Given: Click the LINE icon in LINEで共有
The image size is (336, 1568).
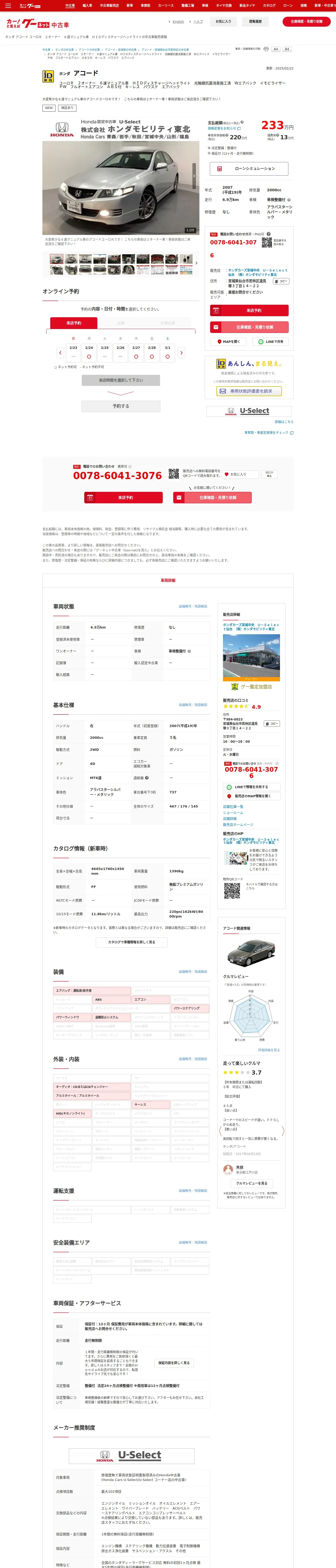Looking at the screenshot, I should 260,342.
